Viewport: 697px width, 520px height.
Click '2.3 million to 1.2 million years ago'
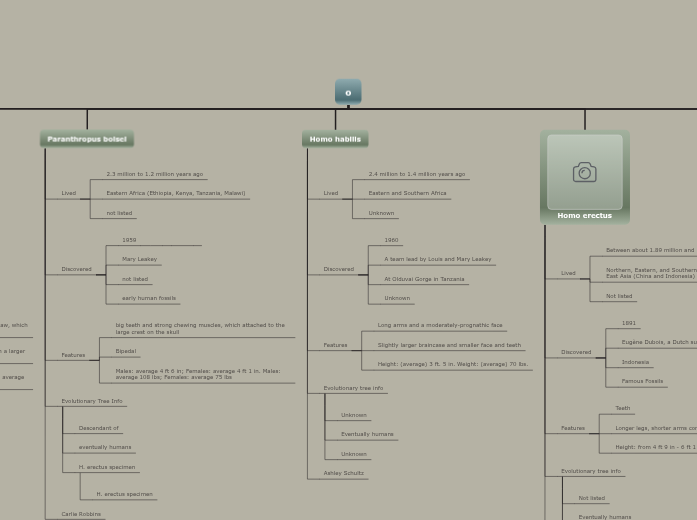tap(154, 174)
